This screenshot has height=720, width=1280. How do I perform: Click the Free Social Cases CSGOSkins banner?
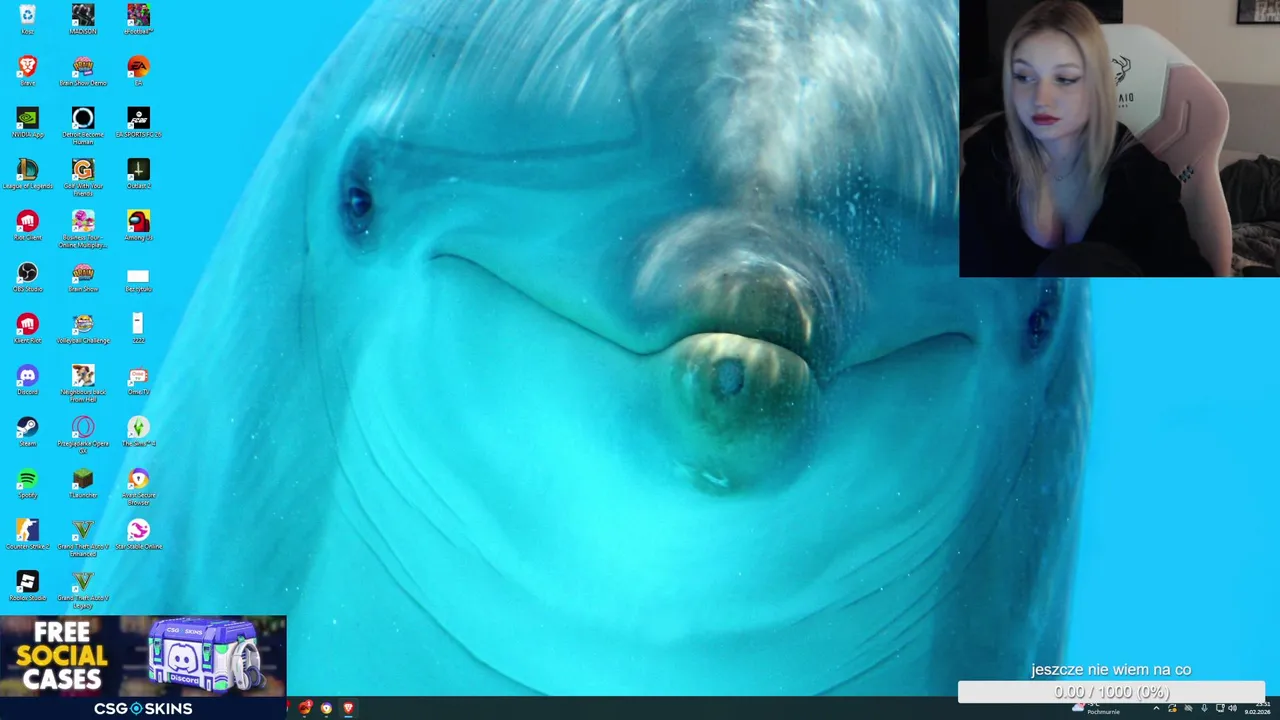click(x=143, y=668)
